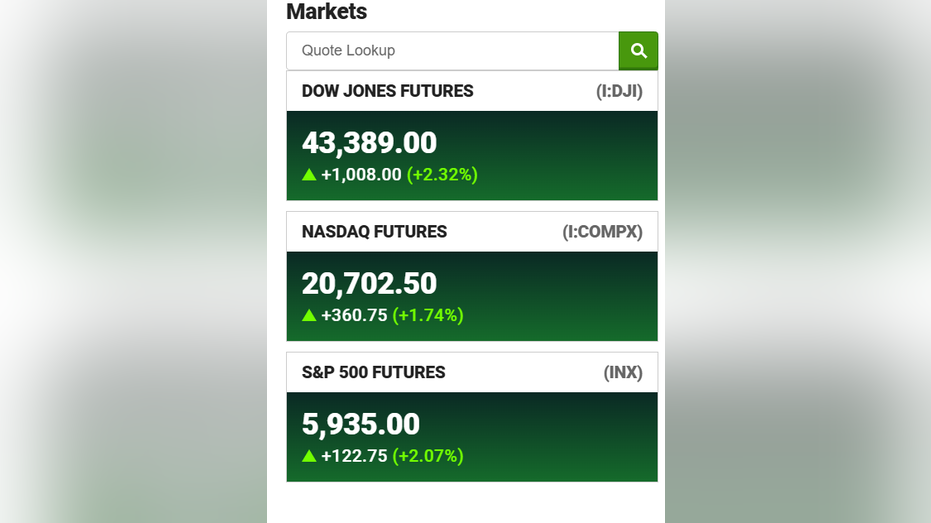Image resolution: width=931 pixels, height=523 pixels.
Task: Click the +1,008.00 point change value
Action: click(x=361, y=175)
